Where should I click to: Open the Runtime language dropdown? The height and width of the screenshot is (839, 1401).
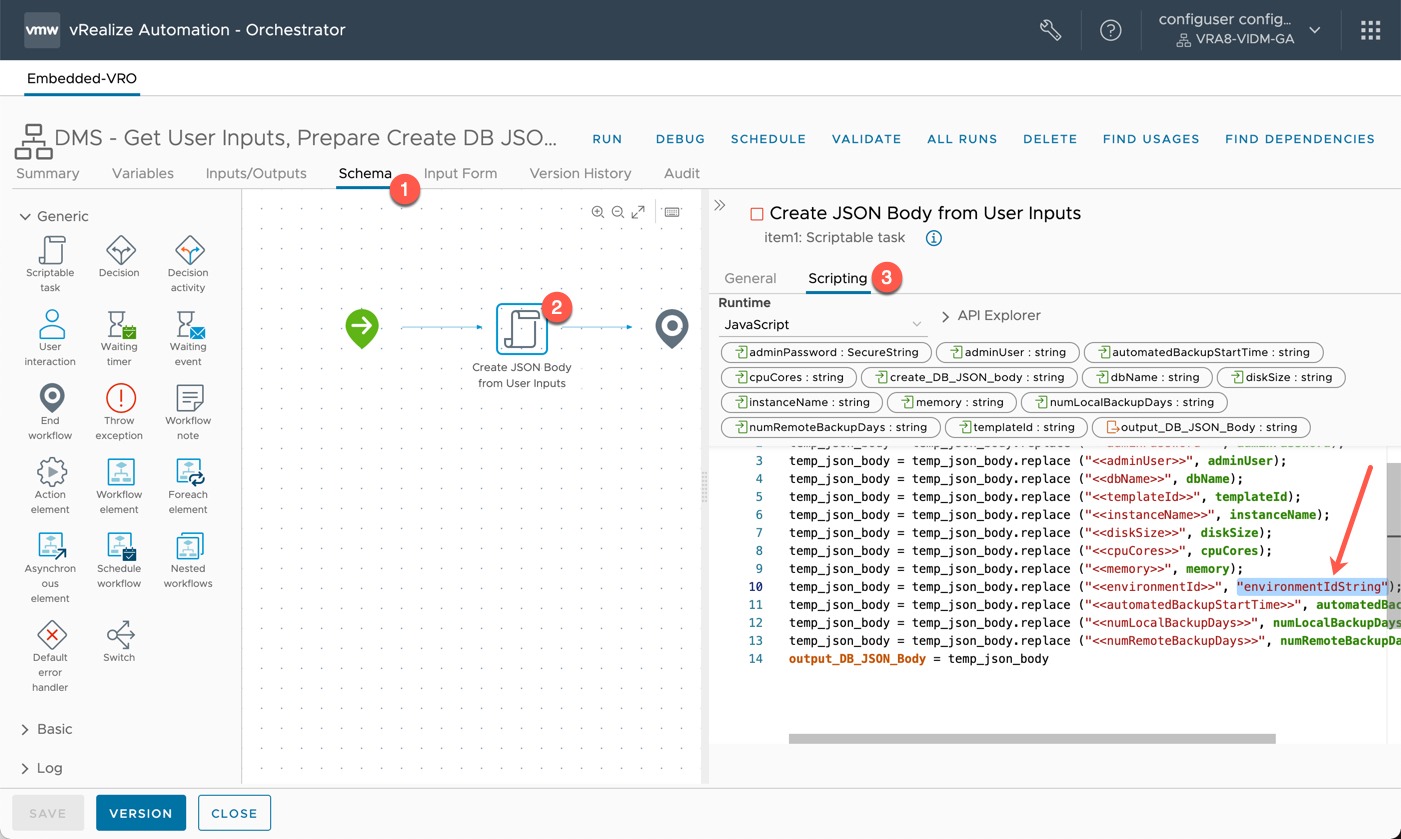820,324
